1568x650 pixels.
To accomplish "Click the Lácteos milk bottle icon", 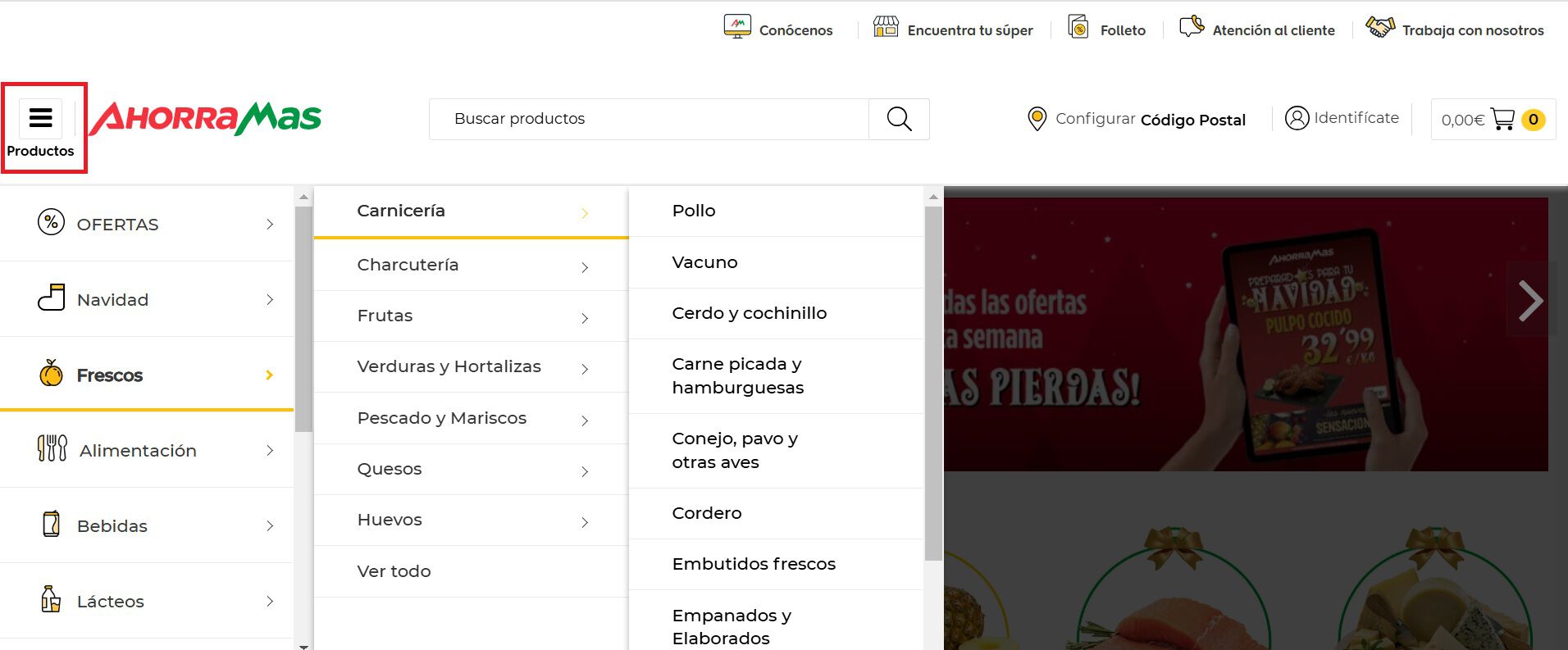I will point(51,599).
